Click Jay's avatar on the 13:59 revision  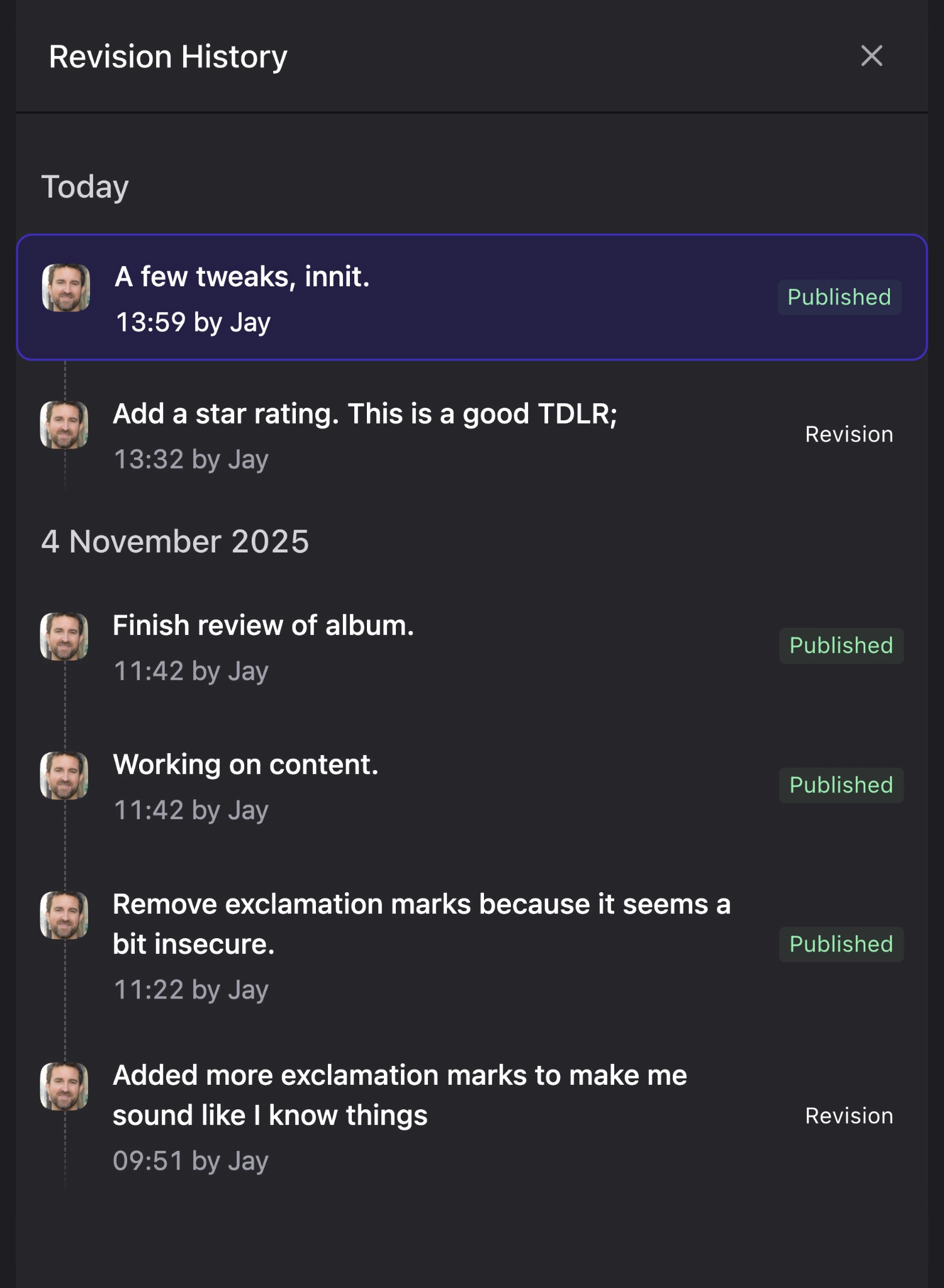pyautogui.click(x=66, y=288)
